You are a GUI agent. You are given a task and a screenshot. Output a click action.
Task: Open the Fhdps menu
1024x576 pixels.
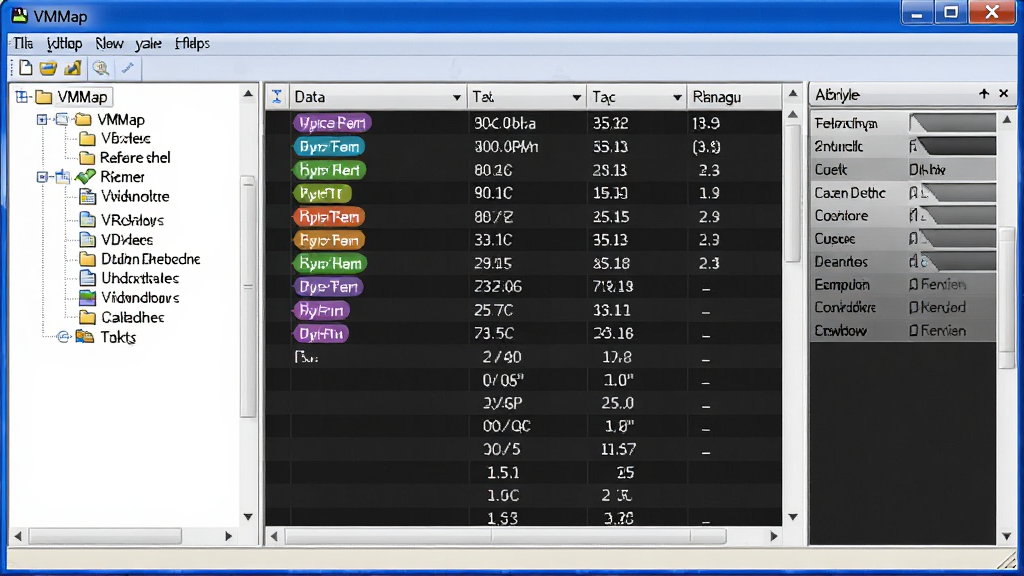192,43
